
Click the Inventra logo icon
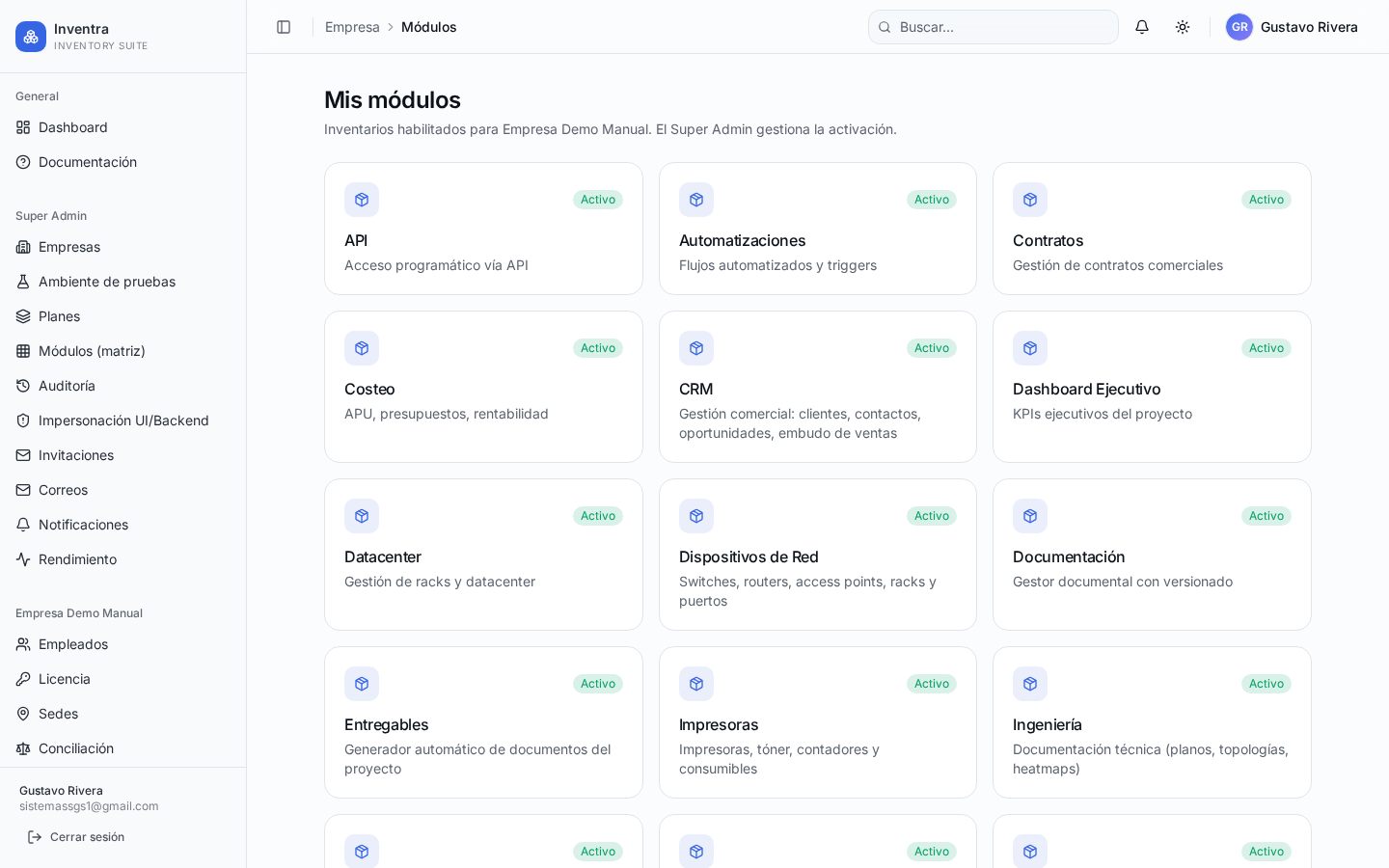point(31,37)
